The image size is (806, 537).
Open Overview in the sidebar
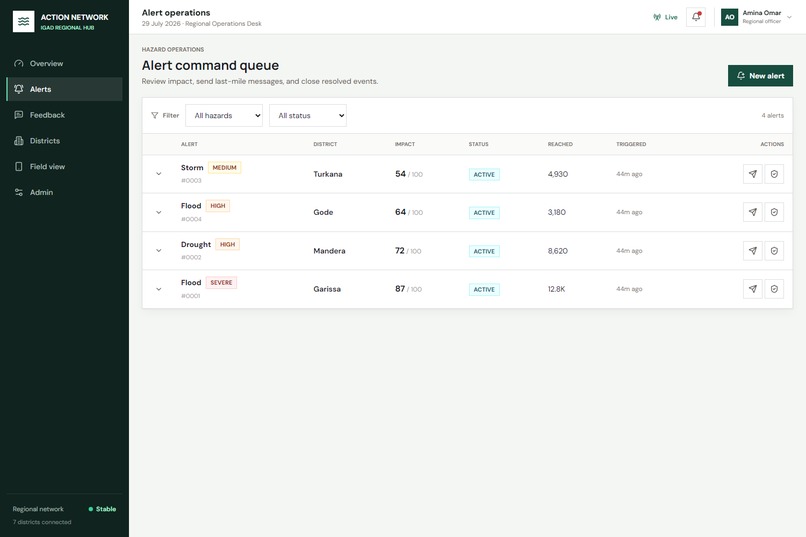point(64,63)
